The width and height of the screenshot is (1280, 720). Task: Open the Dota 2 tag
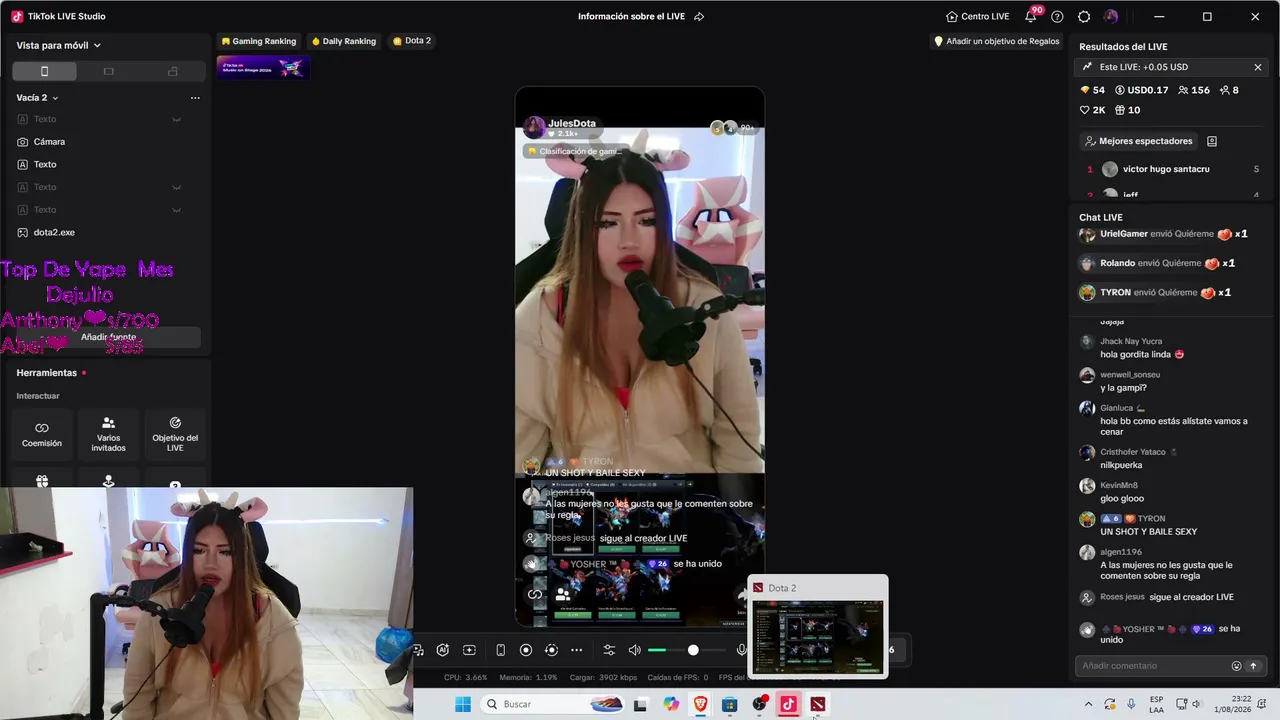tap(411, 41)
